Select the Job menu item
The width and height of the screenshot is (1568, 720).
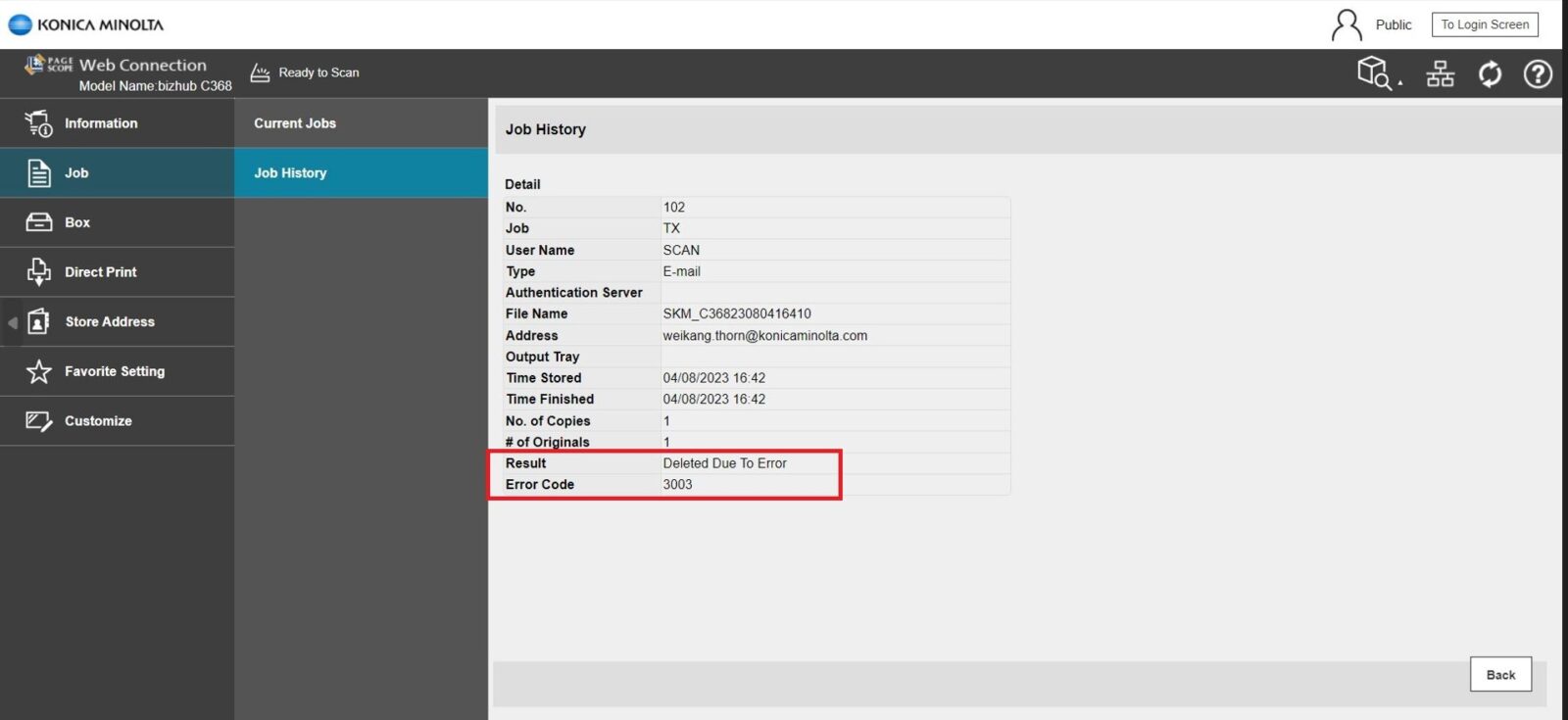tap(76, 173)
